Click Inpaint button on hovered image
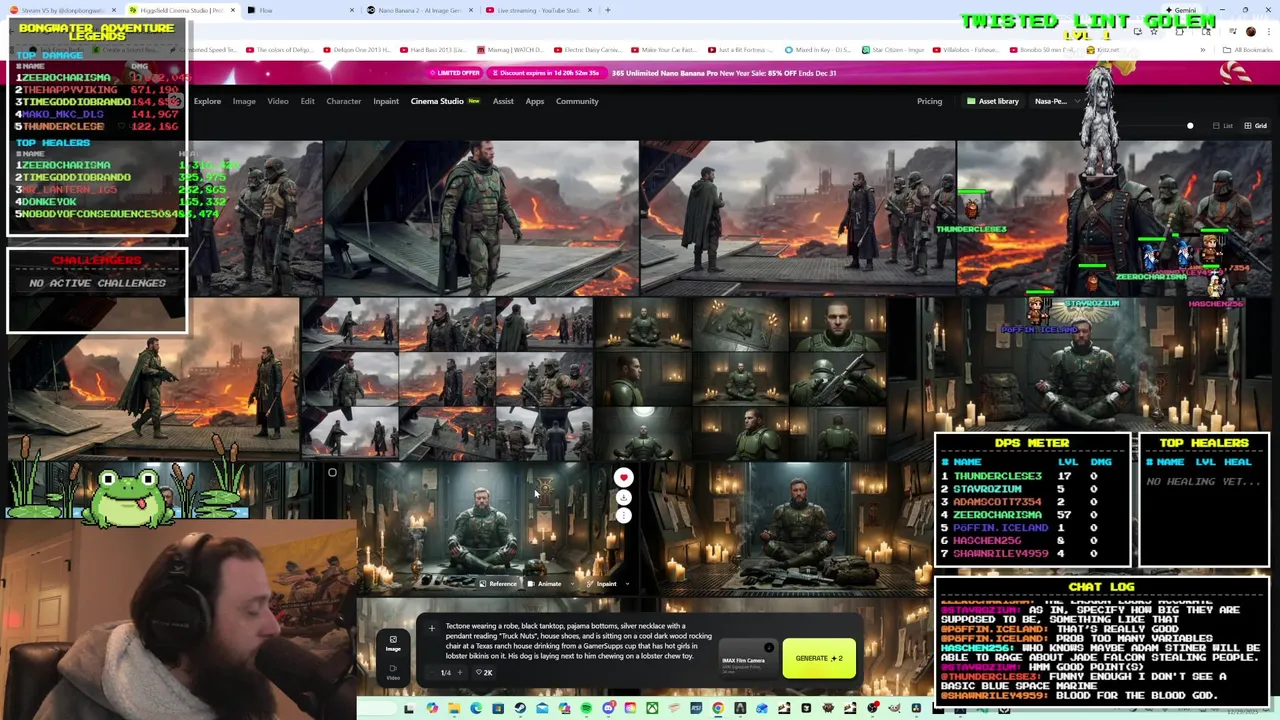This screenshot has width=1280, height=720. (x=603, y=584)
